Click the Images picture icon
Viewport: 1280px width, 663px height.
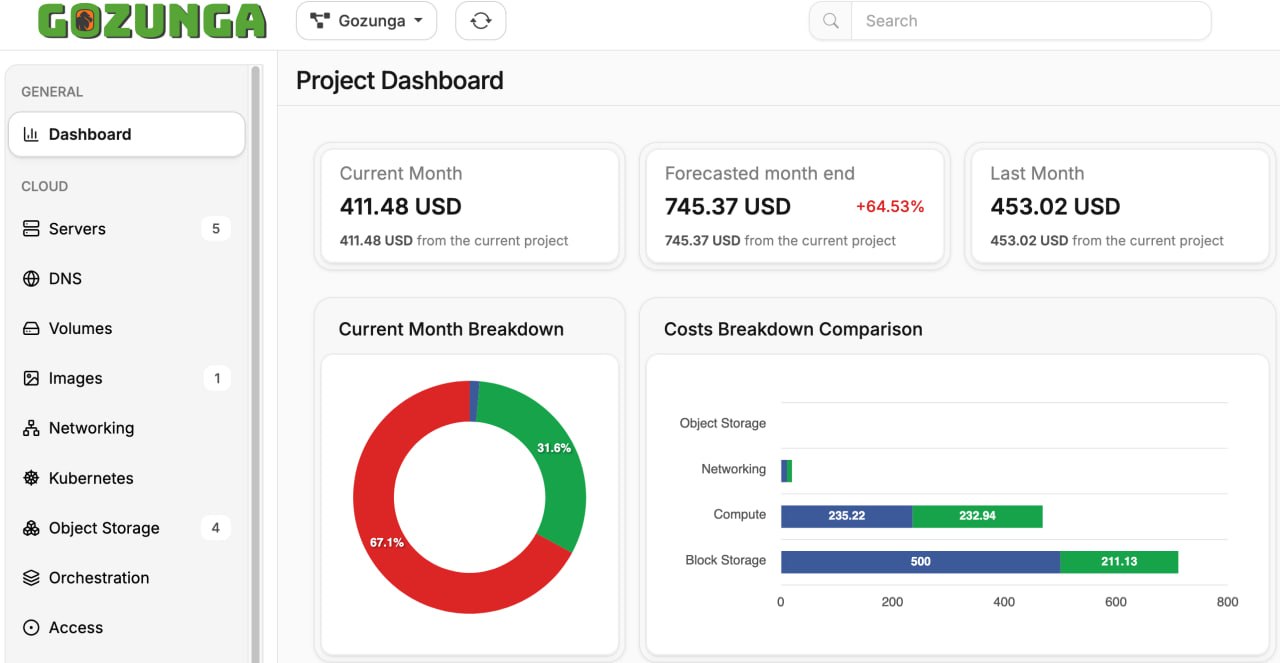[31, 378]
